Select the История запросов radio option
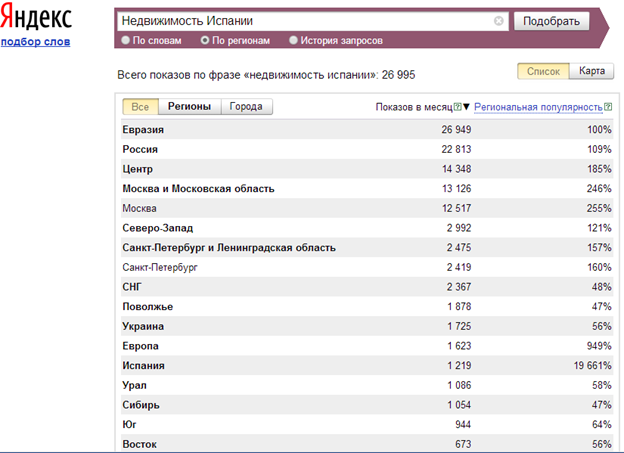This screenshot has width=624, height=453. coord(293,40)
